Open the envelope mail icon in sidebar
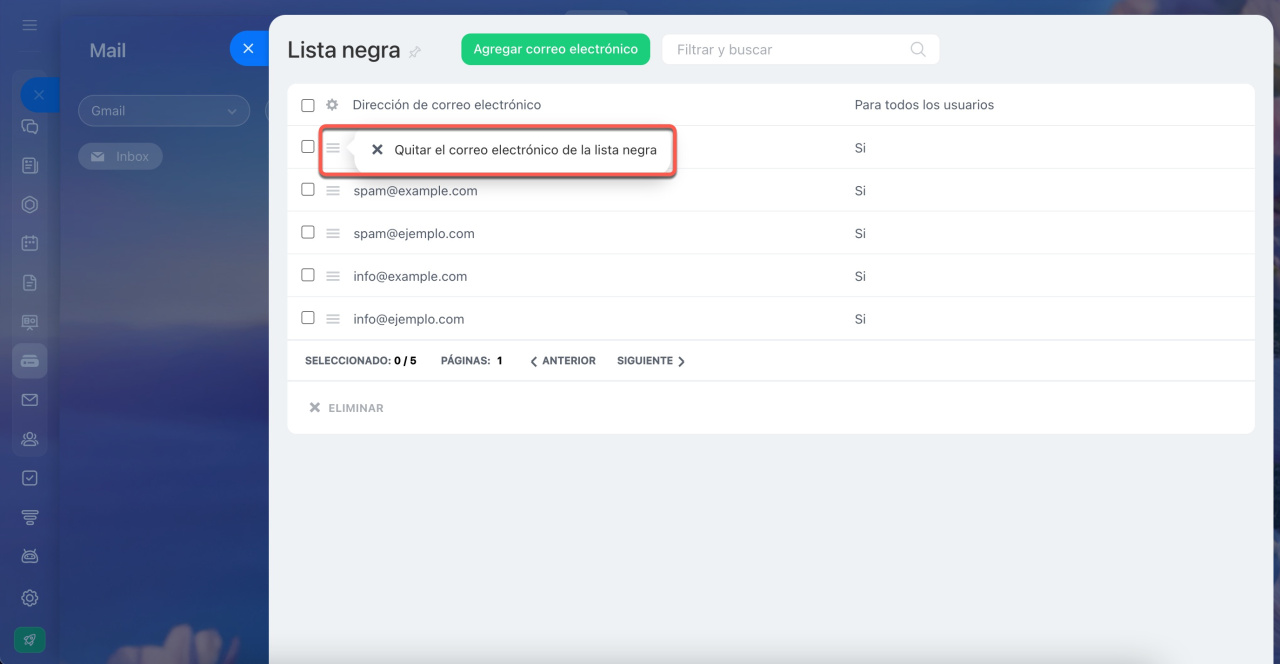This screenshot has width=1280, height=664. [30, 400]
